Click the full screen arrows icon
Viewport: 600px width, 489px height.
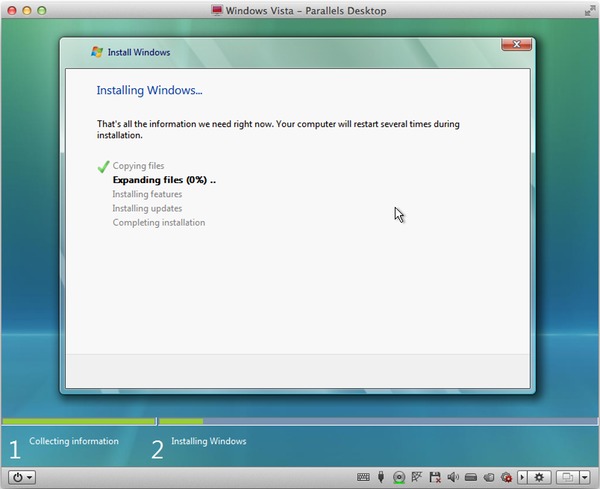pyautogui.click(x=590, y=10)
